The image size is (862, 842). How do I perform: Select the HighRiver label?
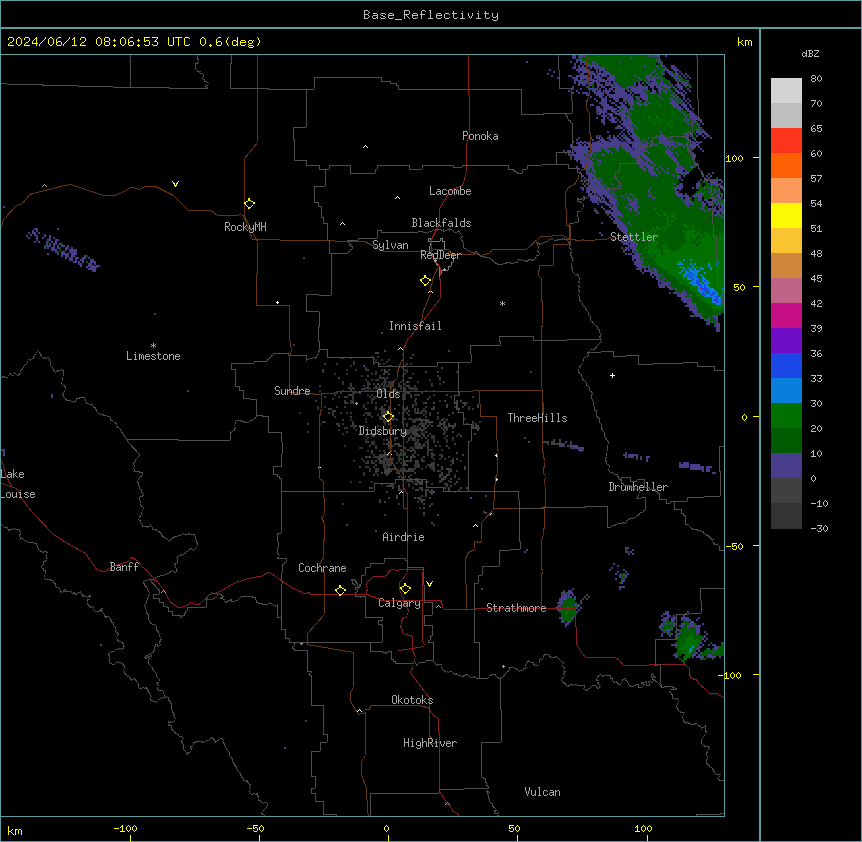430,743
